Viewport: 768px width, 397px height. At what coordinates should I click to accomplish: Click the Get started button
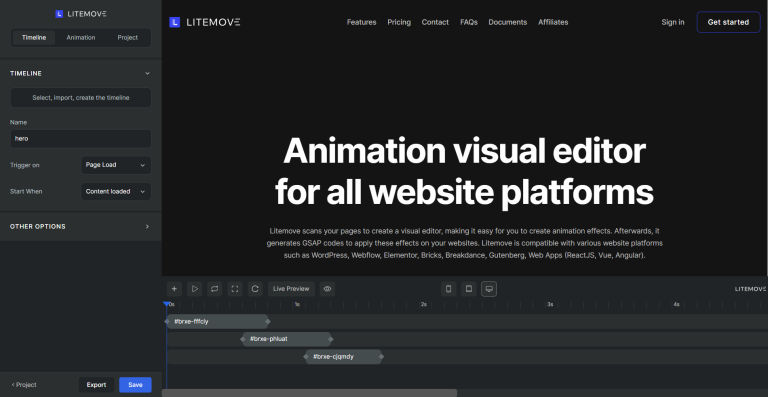click(728, 22)
